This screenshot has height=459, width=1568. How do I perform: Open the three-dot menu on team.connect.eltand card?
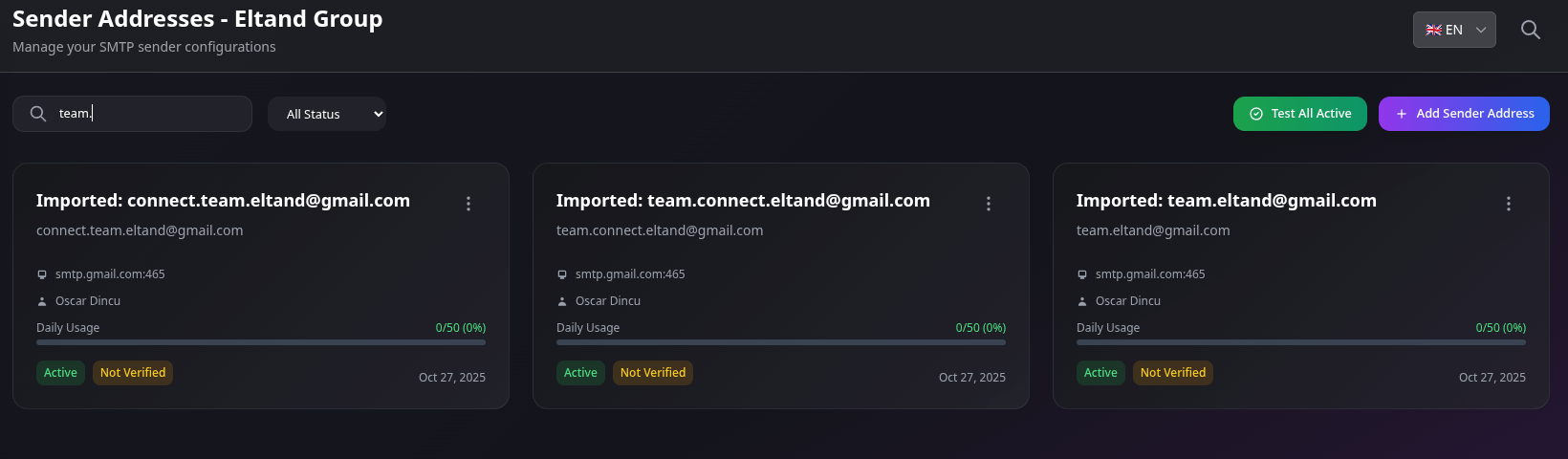pos(989,204)
